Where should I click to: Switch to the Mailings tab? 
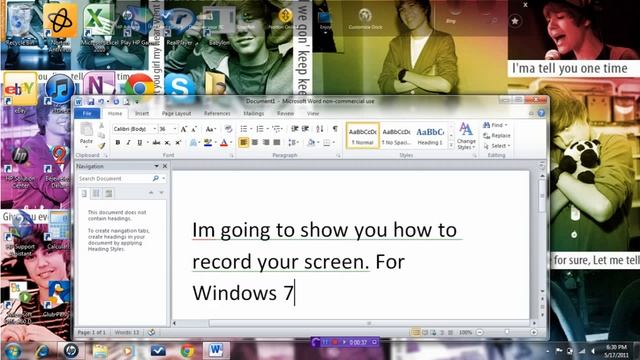253,113
